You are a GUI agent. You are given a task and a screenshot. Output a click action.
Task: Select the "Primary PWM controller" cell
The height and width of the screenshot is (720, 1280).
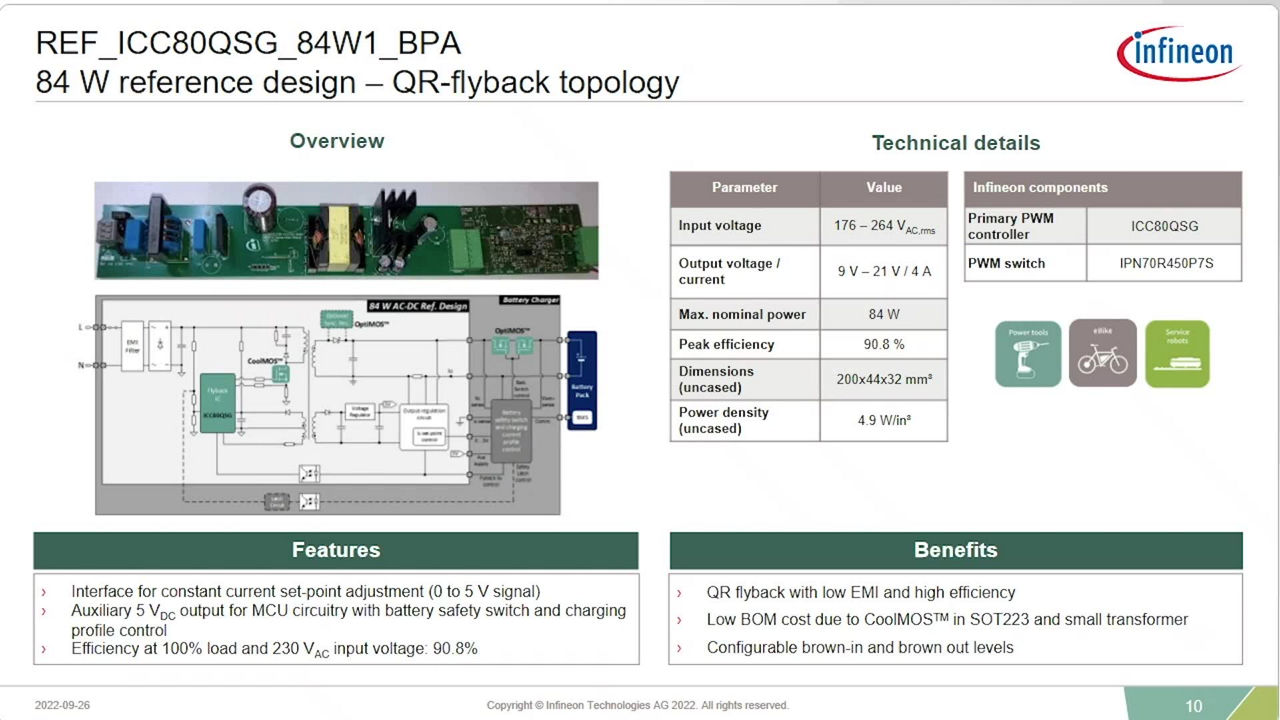[x=1025, y=226]
